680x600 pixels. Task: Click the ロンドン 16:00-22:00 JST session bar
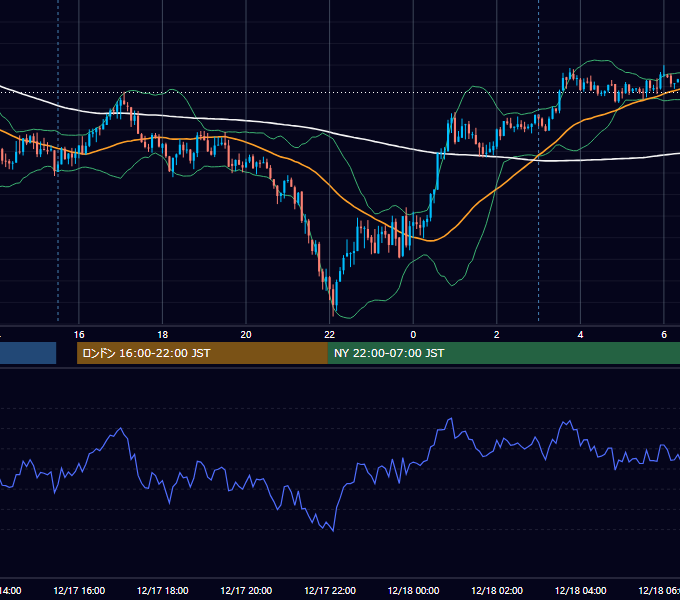point(202,353)
